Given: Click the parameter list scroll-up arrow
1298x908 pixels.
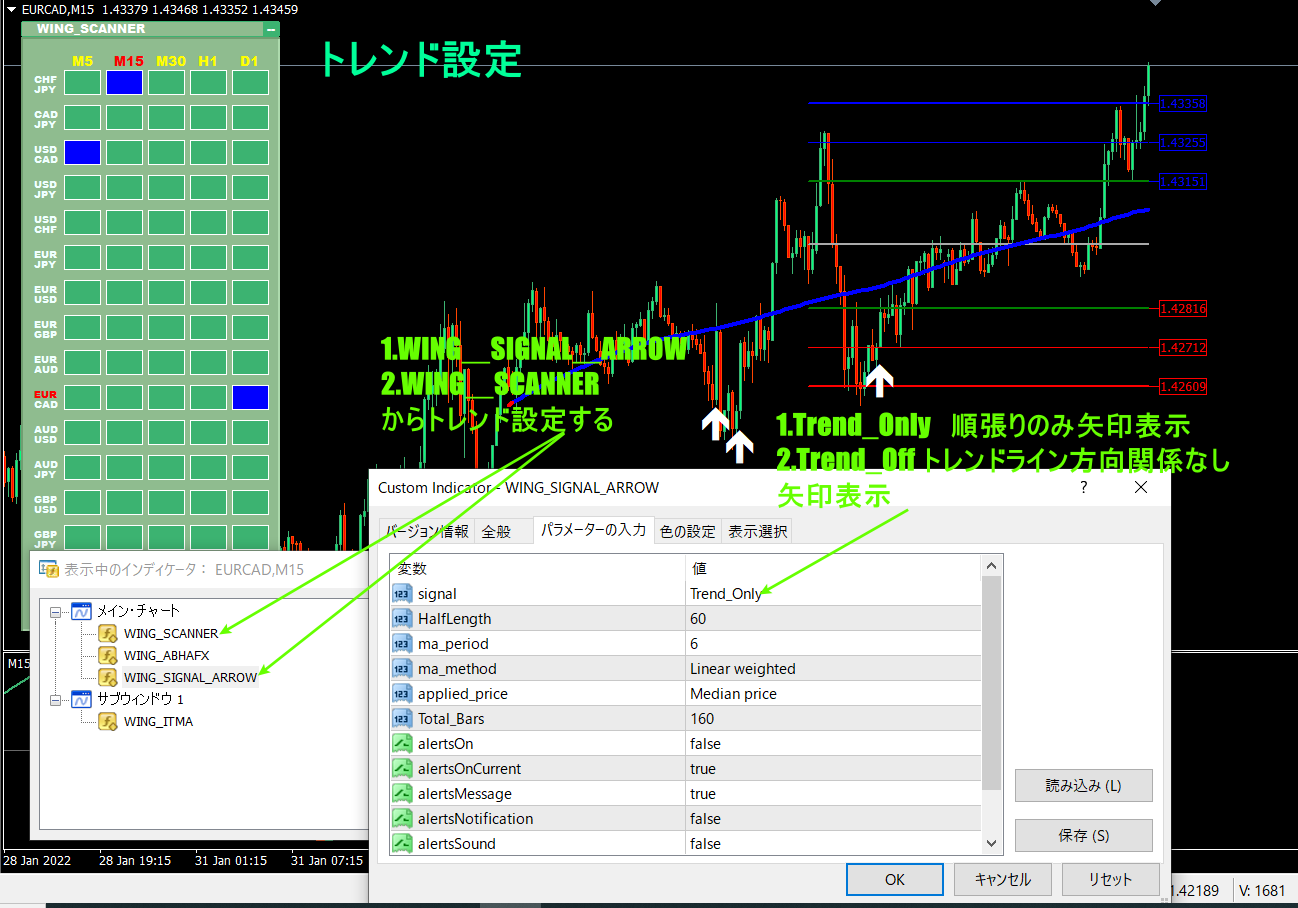Looking at the screenshot, I should pyautogui.click(x=991, y=567).
